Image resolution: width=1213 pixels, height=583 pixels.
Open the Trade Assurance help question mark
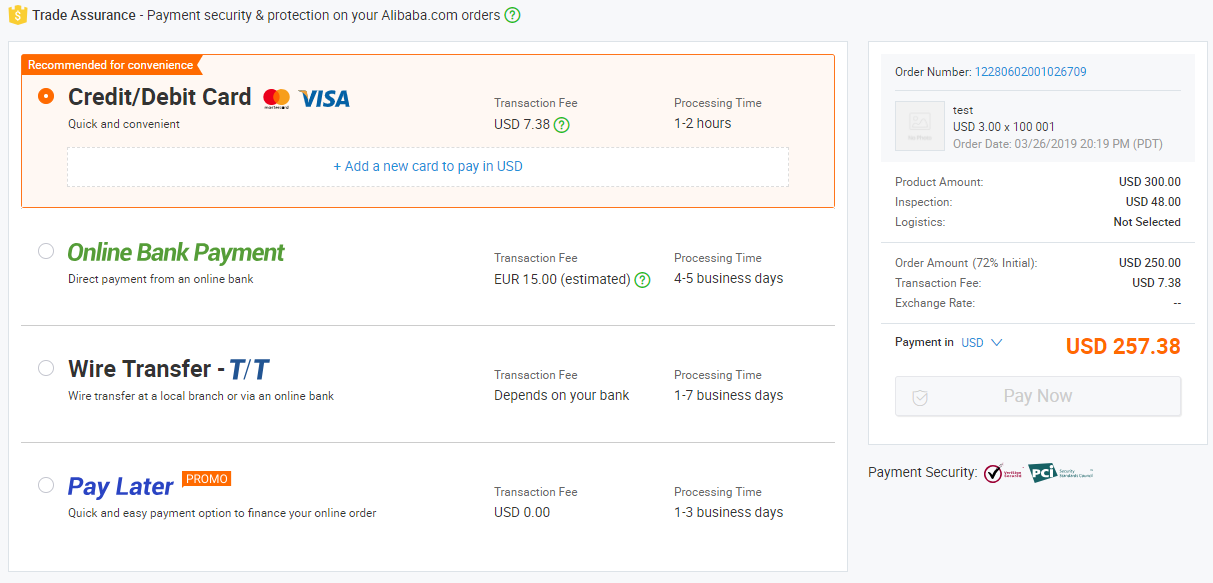pyautogui.click(x=512, y=15)
